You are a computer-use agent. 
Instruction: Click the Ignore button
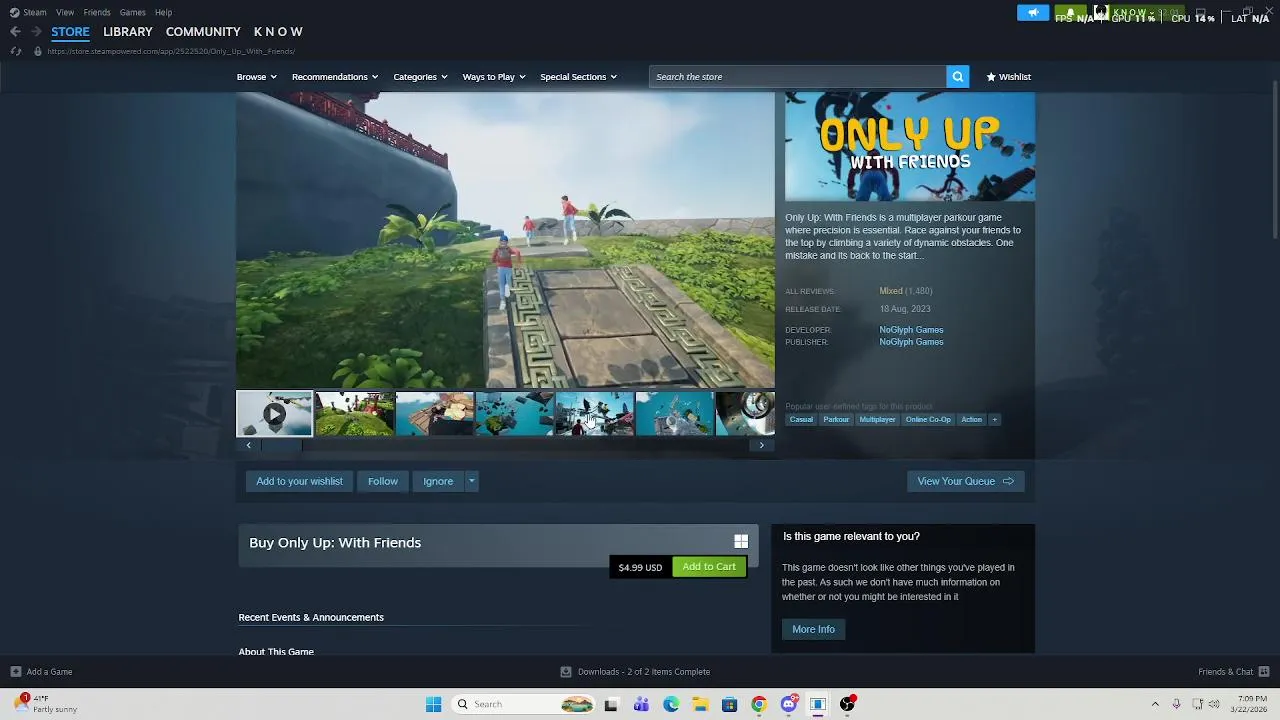pyautogui.click(x=438, y=481)
